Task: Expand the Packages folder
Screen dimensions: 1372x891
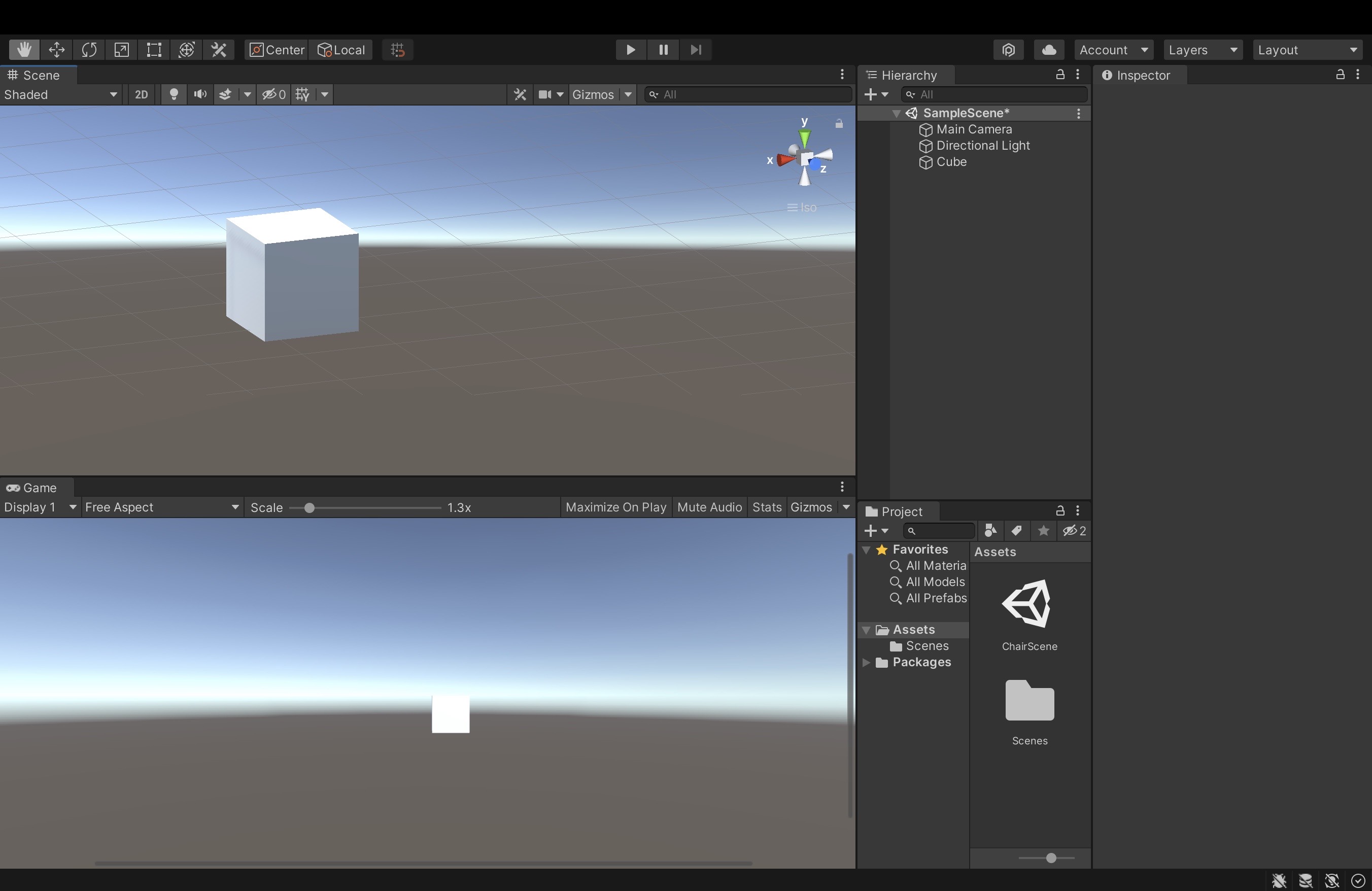Action: 866,662
